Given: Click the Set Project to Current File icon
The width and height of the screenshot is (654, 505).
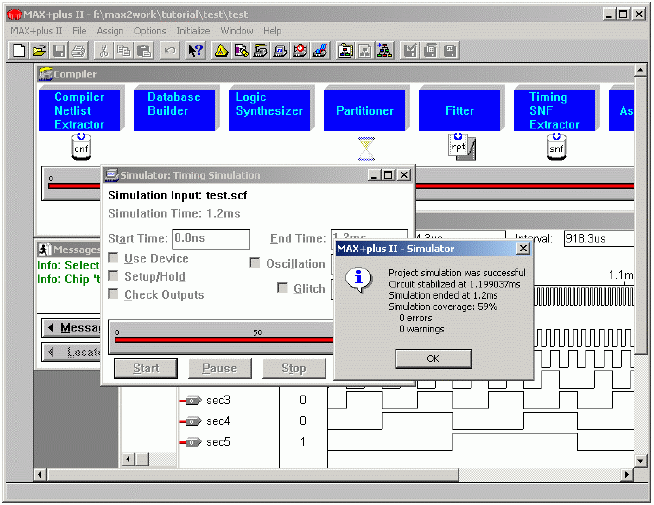Looking at the screenshot, I should pyautogui.click(x=365, y=51).
